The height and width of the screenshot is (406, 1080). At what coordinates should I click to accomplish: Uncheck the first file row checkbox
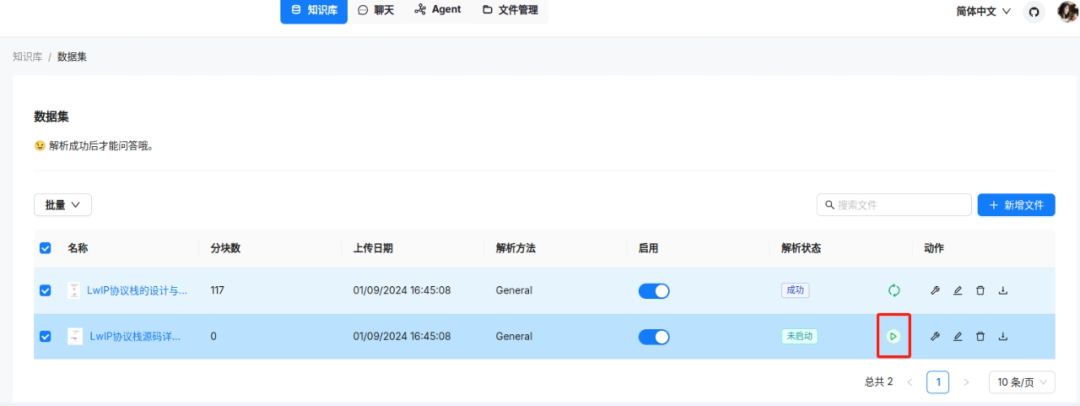pos(45,291)
